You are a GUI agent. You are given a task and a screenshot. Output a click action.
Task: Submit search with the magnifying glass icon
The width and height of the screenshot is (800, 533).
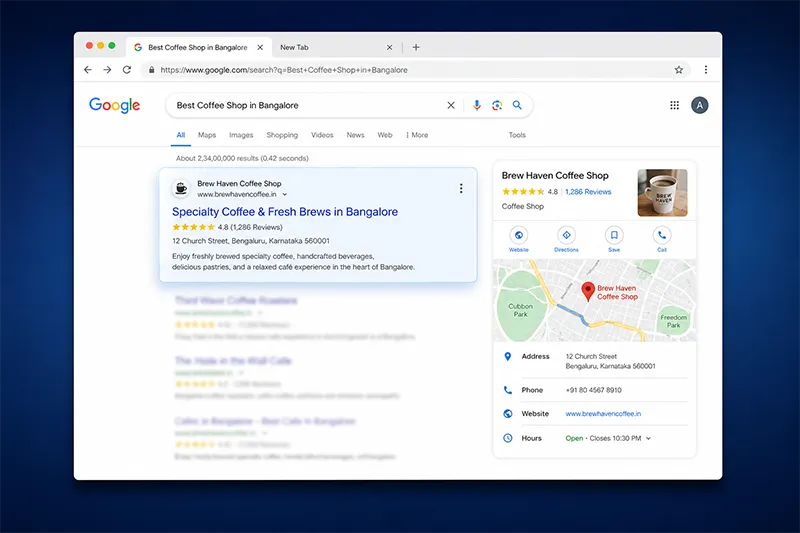tap(517, 105)
